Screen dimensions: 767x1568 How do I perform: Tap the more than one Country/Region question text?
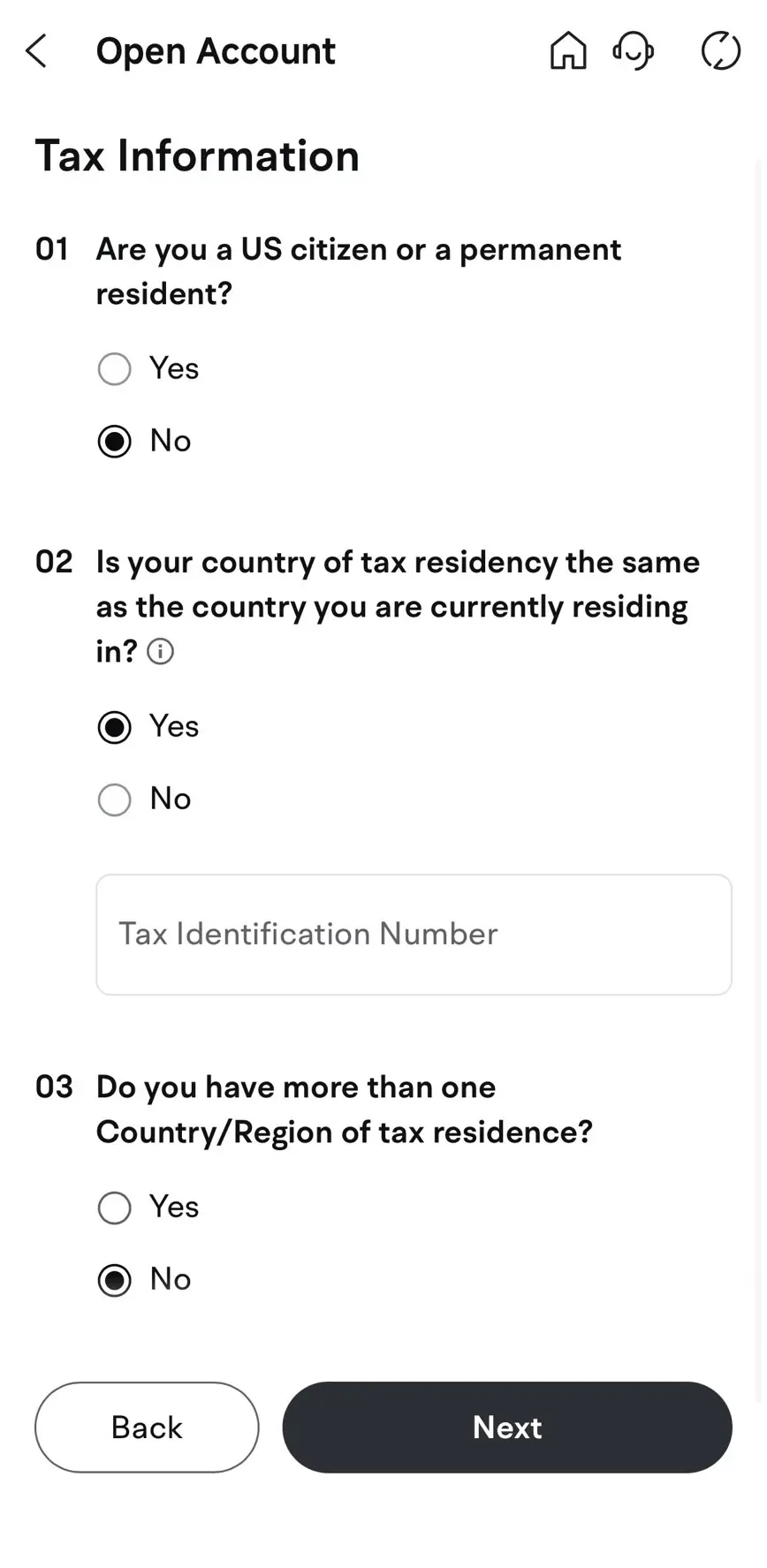(344, 1110)
